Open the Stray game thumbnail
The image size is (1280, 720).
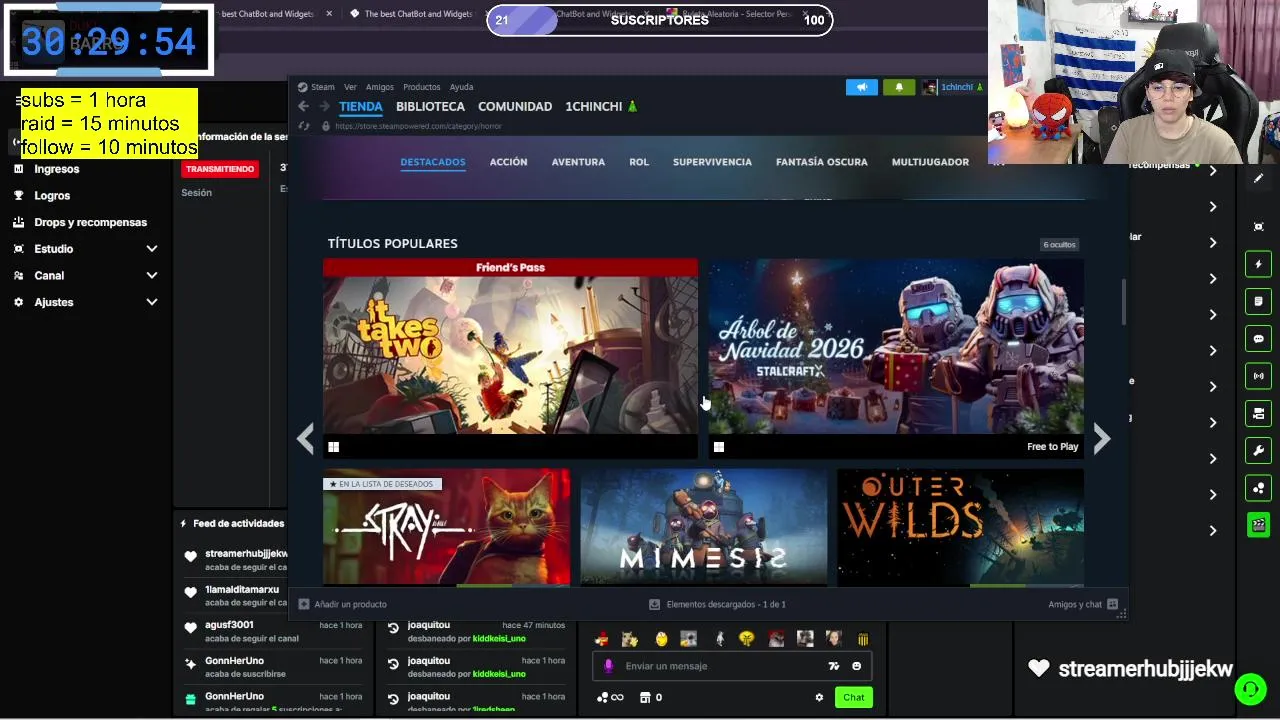(446, 527)
